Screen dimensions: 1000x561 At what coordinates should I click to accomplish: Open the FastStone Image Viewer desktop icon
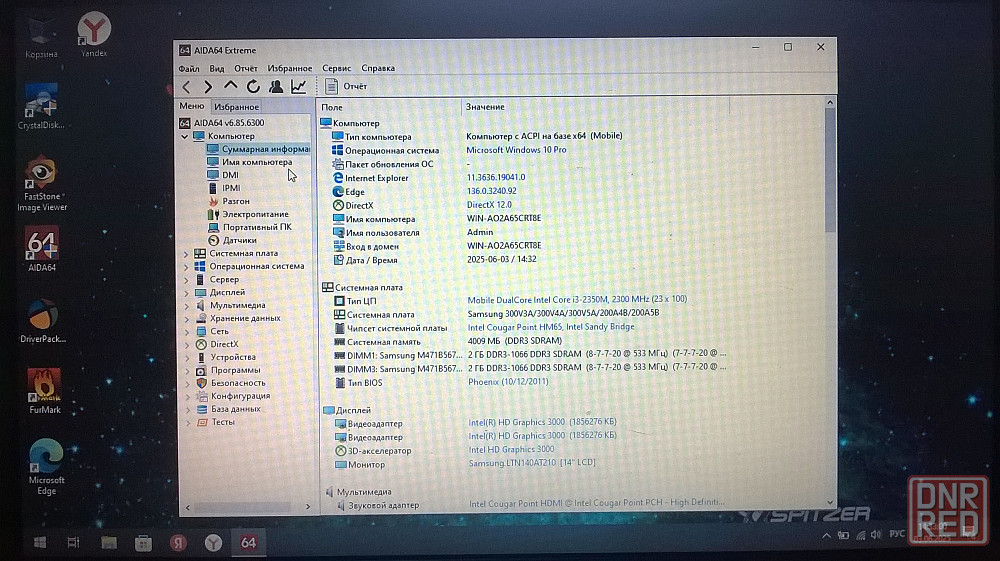pyautogui.click(x=41, y=184)
